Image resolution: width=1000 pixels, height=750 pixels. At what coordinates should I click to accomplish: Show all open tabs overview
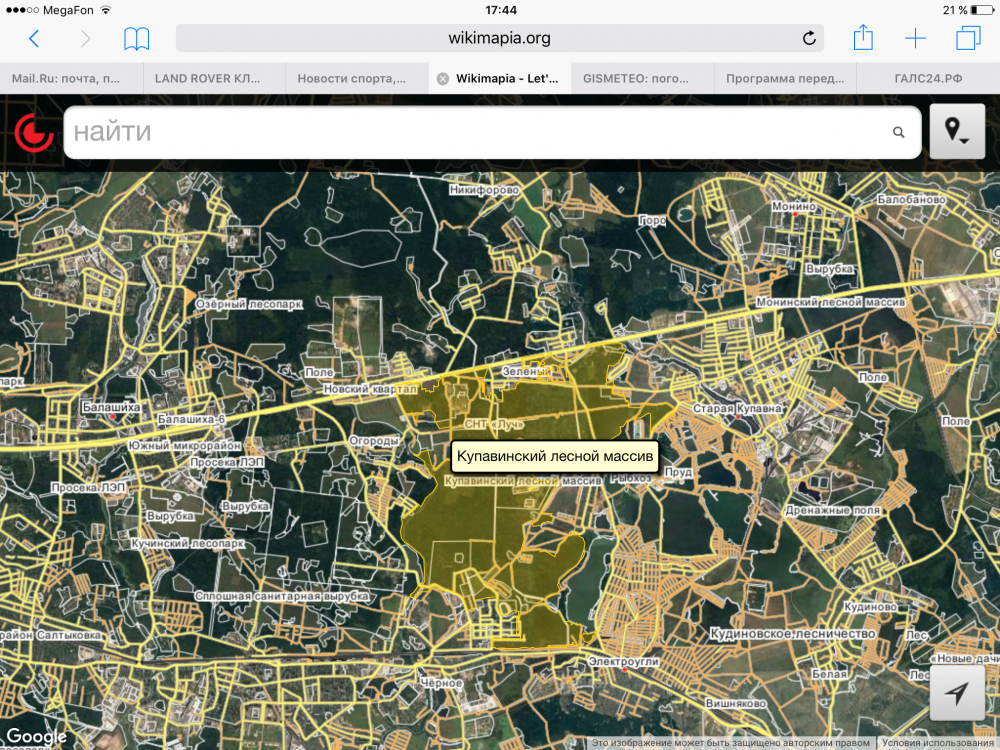tap(968, 39)
